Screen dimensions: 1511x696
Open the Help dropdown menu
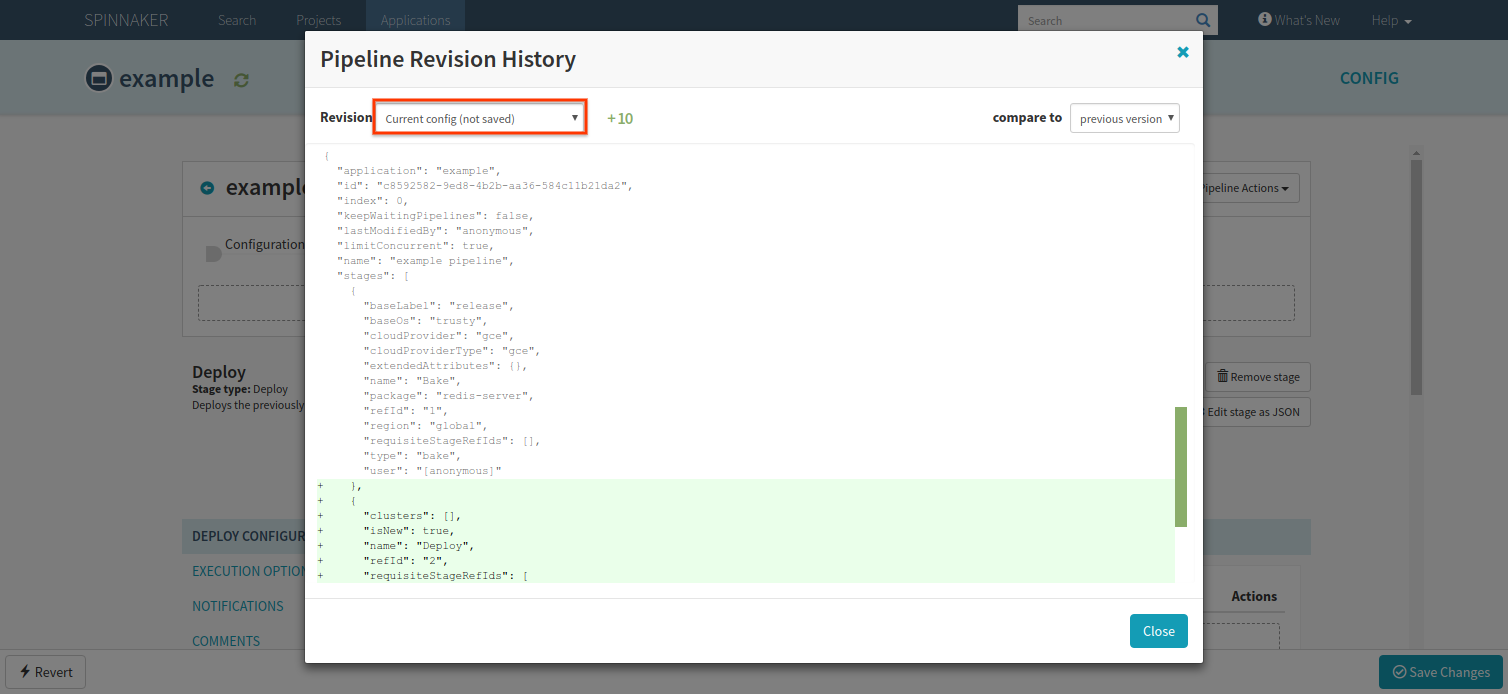point(1391,19)
